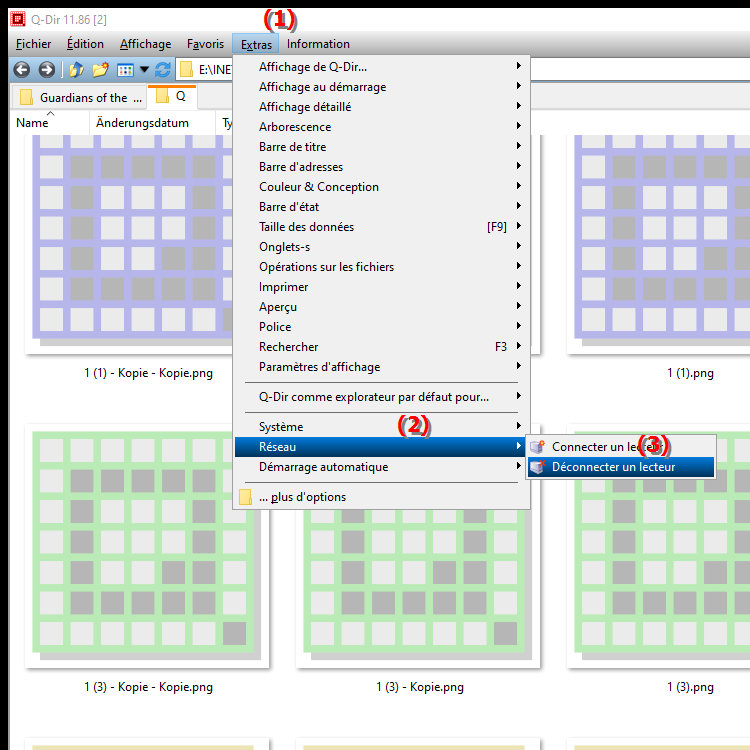Open Système submenu
The image size is (750, 750).
(382, 427)
